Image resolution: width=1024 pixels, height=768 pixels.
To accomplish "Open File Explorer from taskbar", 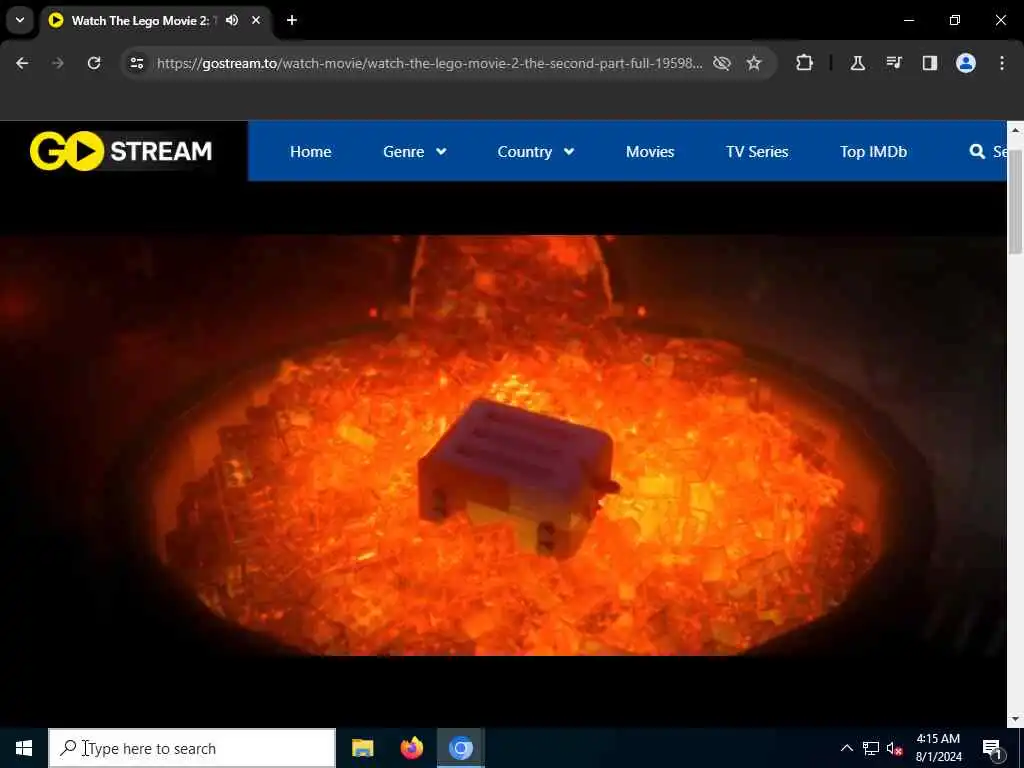I will click(x=362, y=748).
